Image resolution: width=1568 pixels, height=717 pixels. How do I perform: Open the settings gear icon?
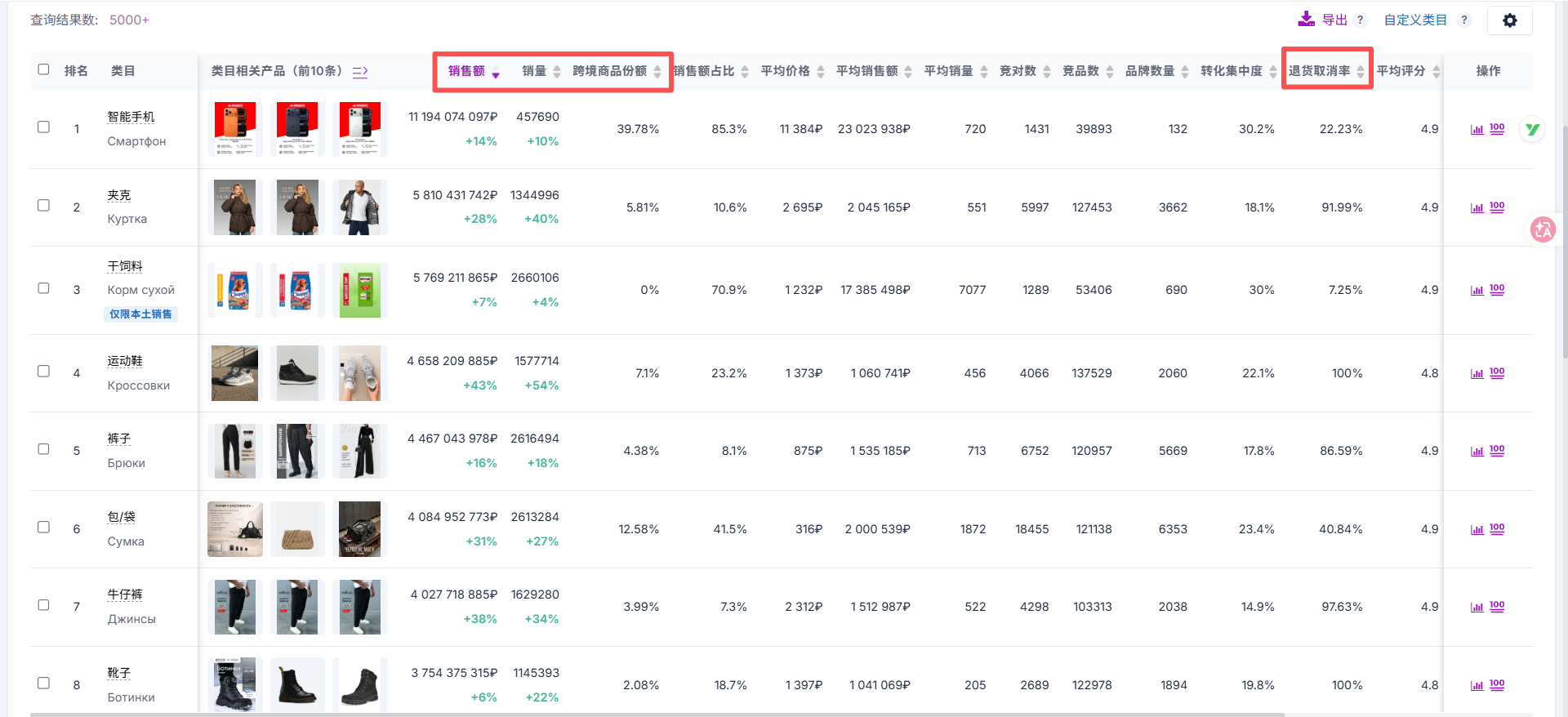[x=1509, y=20]
